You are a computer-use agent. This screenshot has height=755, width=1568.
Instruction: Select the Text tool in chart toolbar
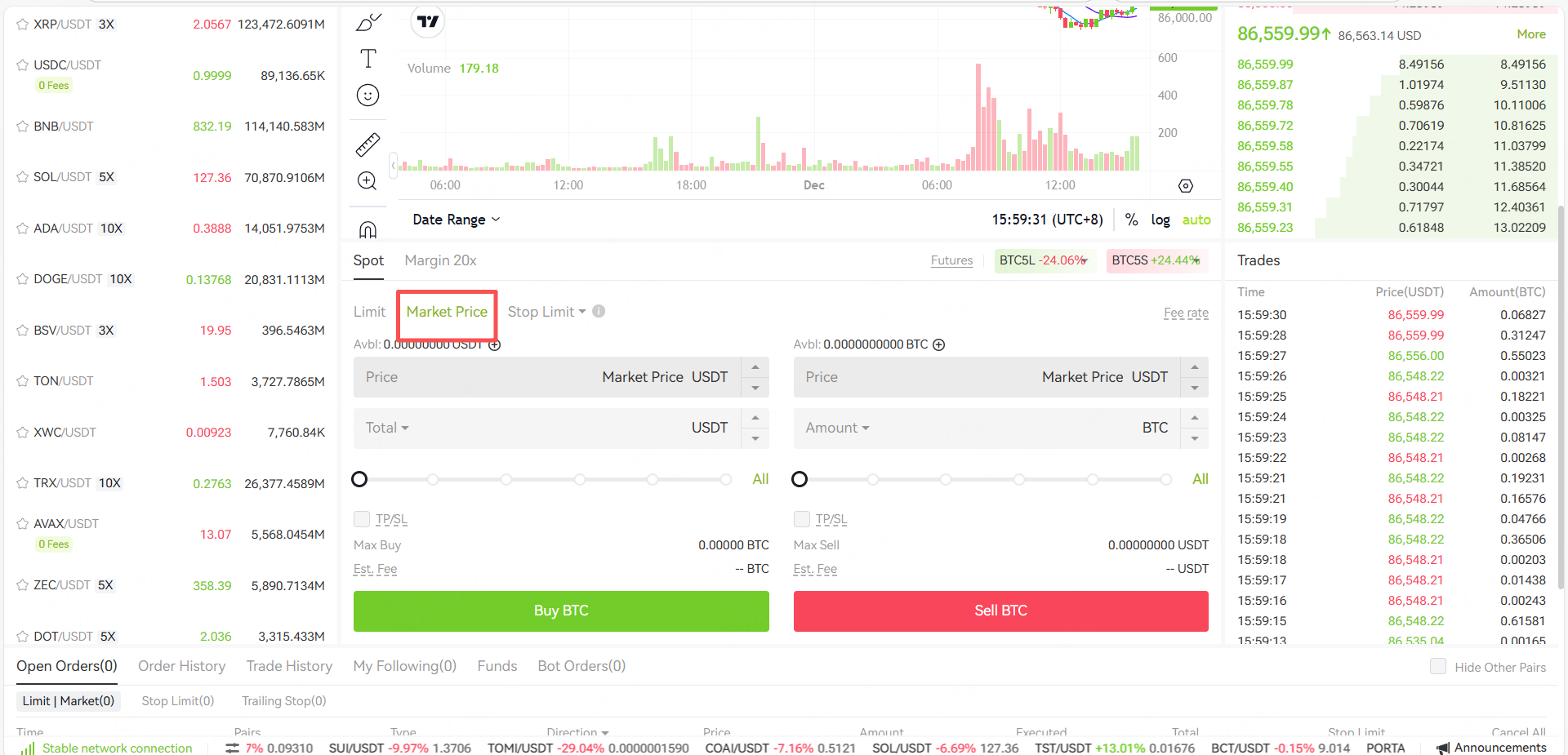coord(368,59)
